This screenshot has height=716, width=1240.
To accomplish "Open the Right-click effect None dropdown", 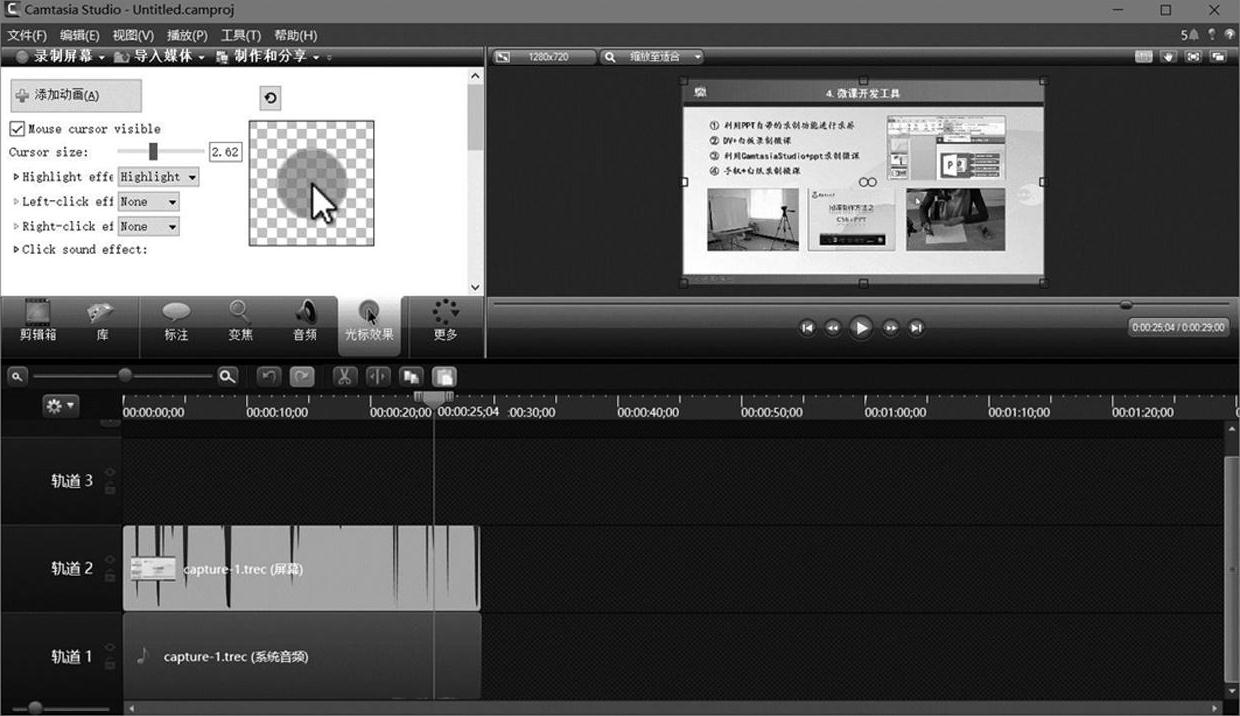I will (148, 227).
